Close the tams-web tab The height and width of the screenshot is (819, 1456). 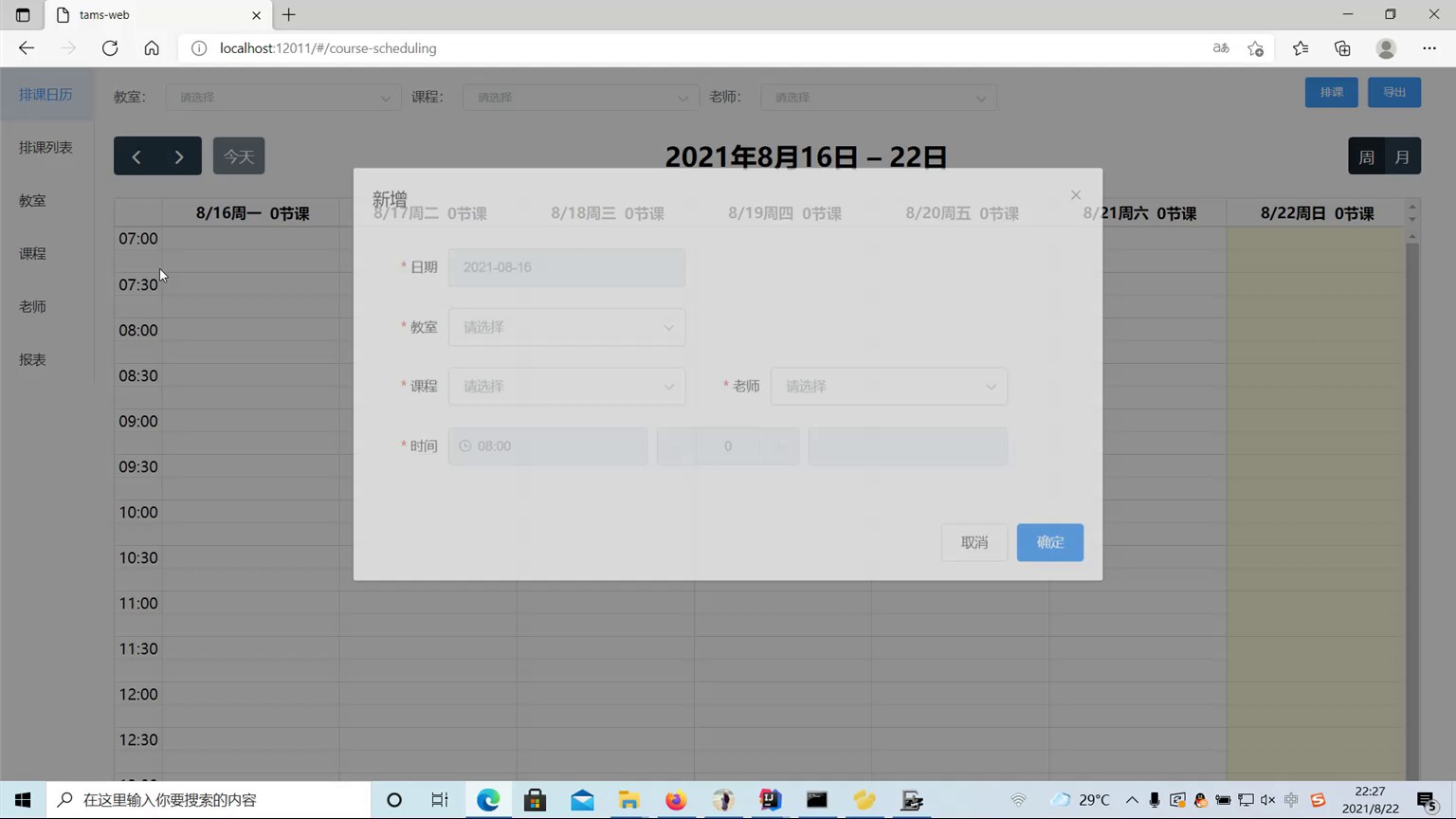point(256,15)
